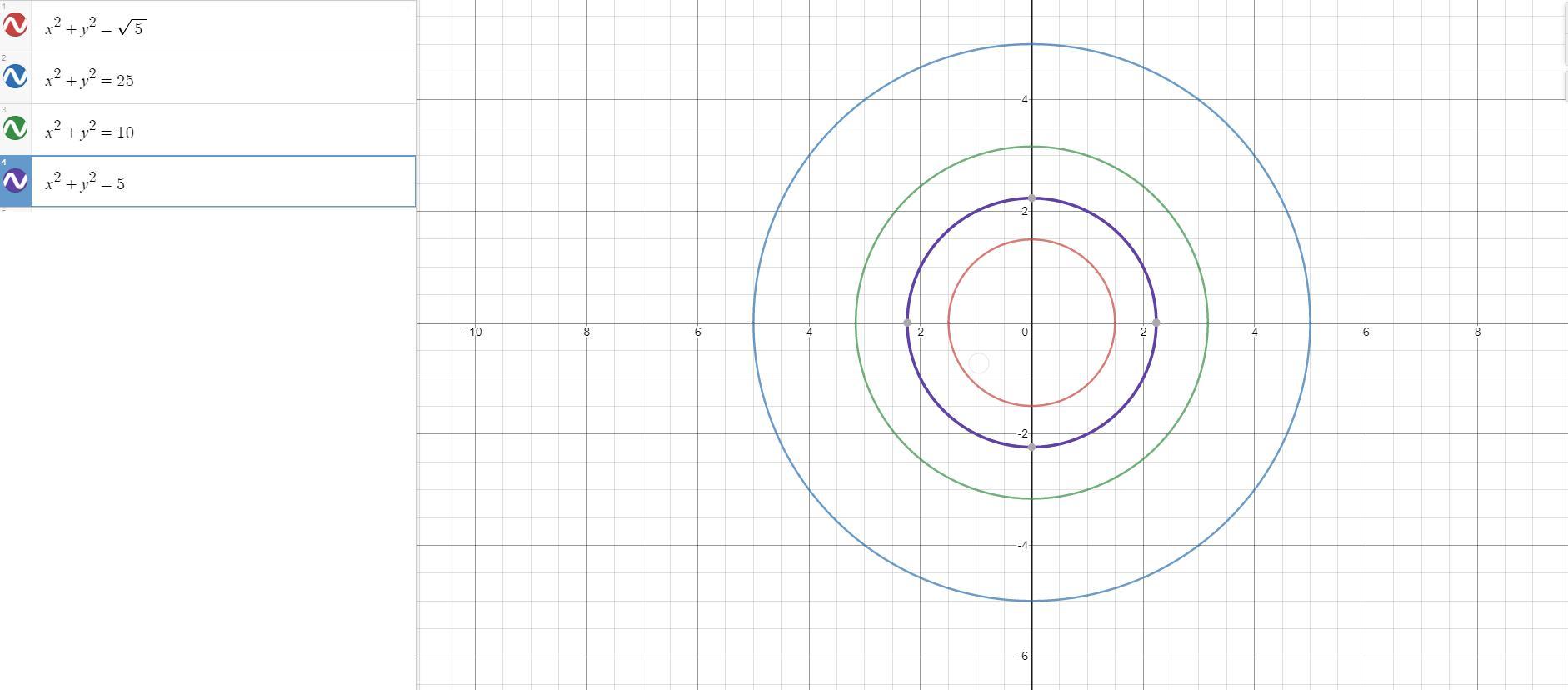Hide the green x²+y²=10 curve icon
The width and height of the screenshot is (1568, 690).
click(15, 128)
